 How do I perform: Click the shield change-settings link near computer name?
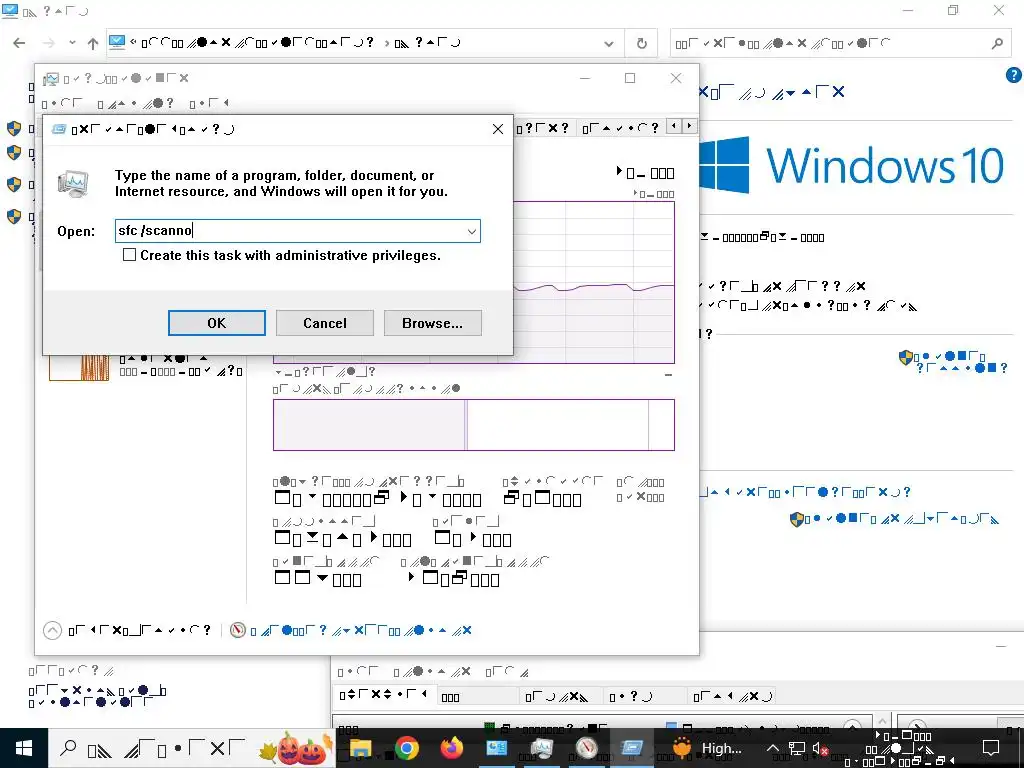pos(953,362)
